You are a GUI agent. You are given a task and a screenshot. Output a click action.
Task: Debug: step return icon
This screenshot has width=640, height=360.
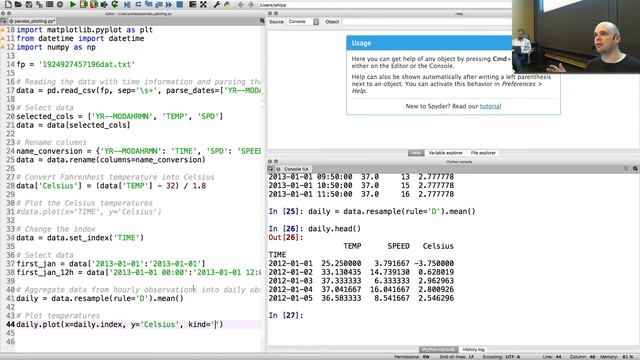(x=159, y=4)
